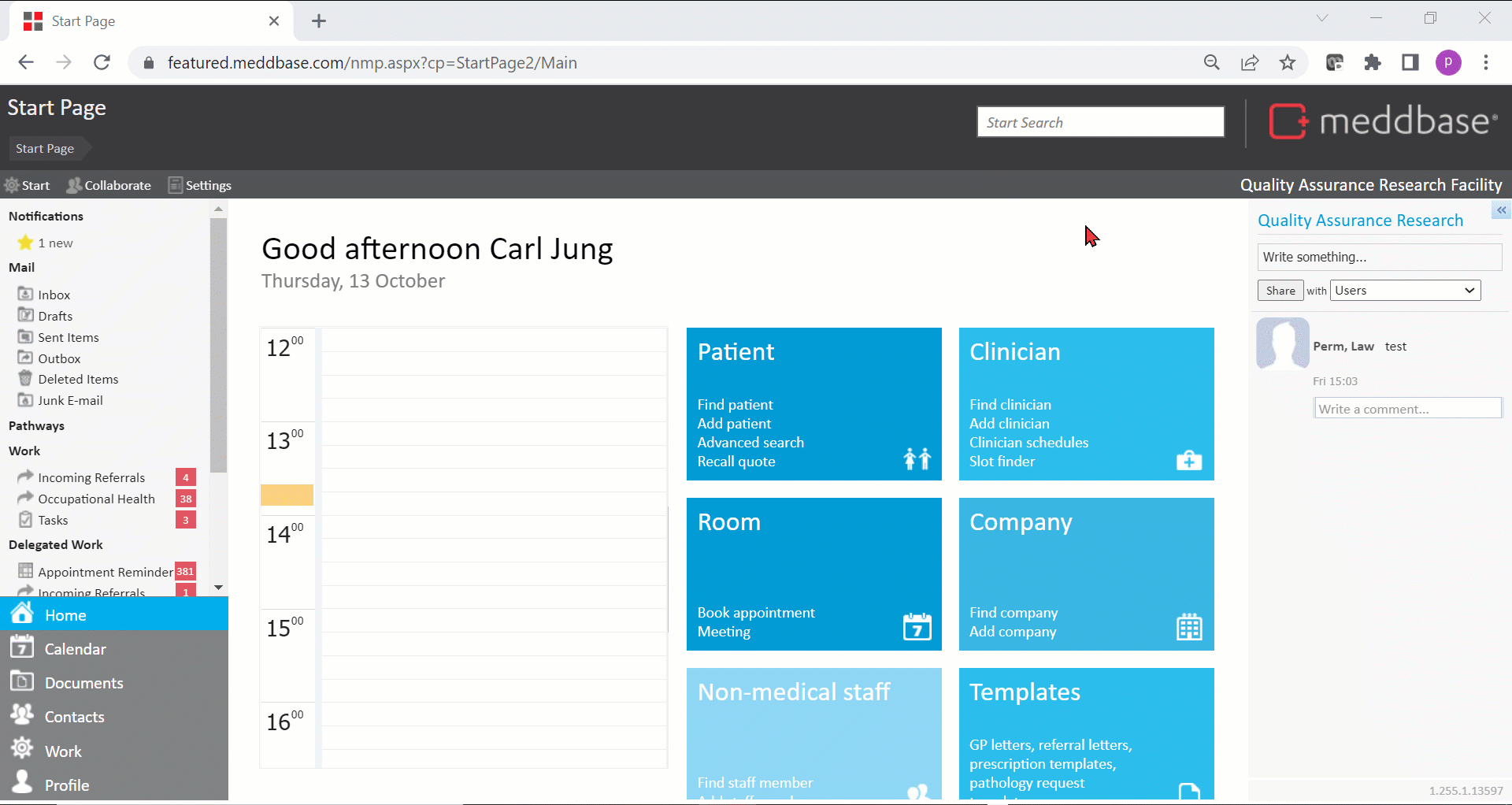Screen dimensions: 1512x805
Task: Open the Collaborate menu
Action: click(x=109, y=185)
